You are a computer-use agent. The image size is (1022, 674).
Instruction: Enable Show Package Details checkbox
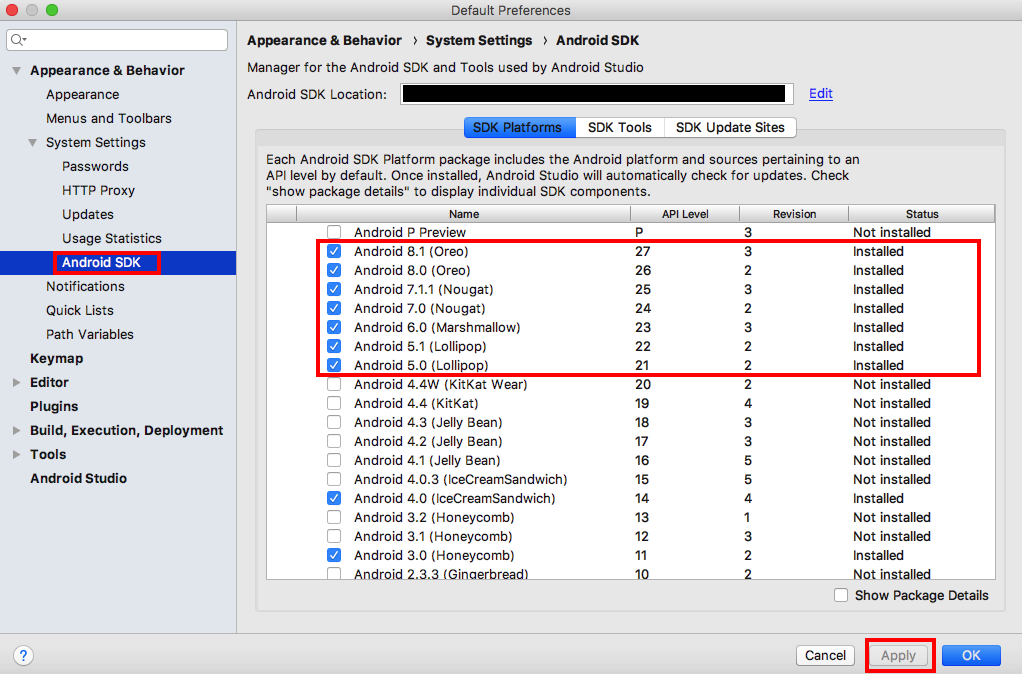tap(841, 595)
